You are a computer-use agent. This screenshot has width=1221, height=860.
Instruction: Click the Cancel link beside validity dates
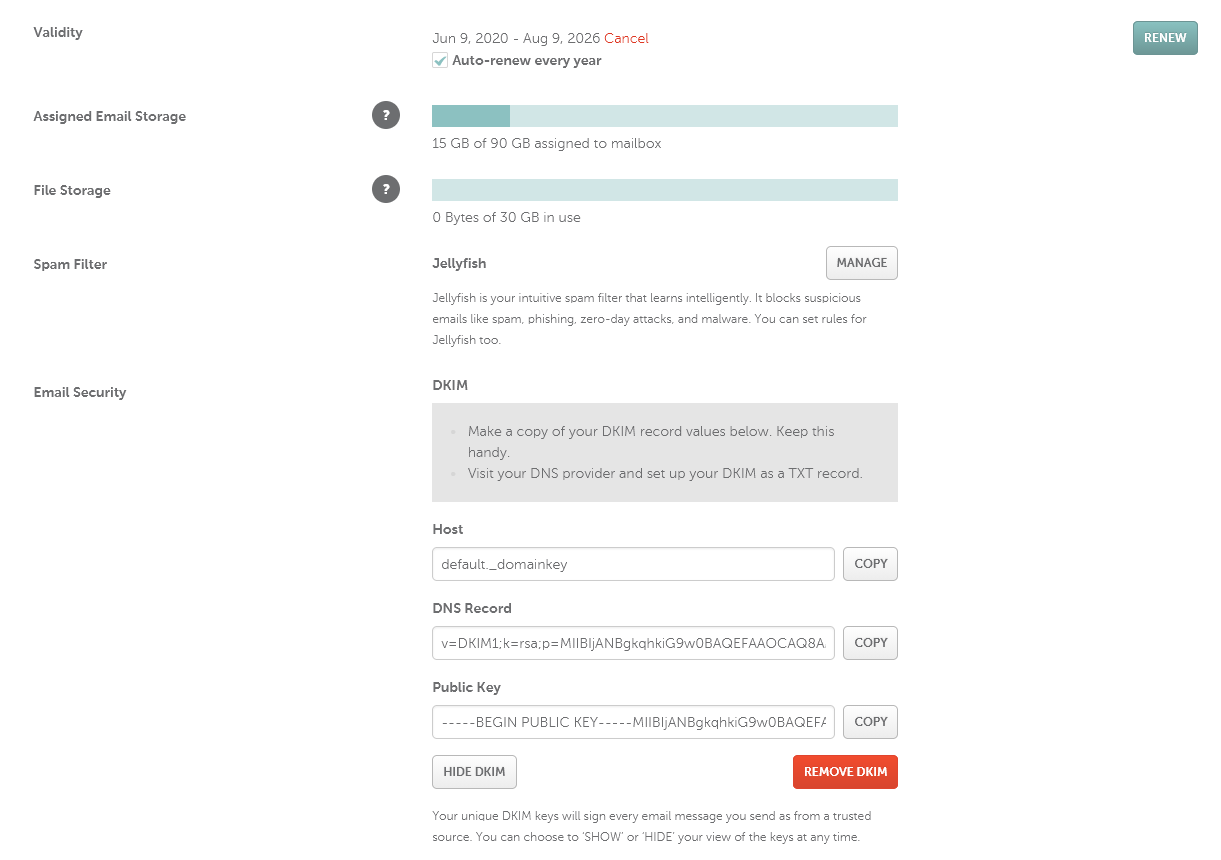tap(626, 38)
